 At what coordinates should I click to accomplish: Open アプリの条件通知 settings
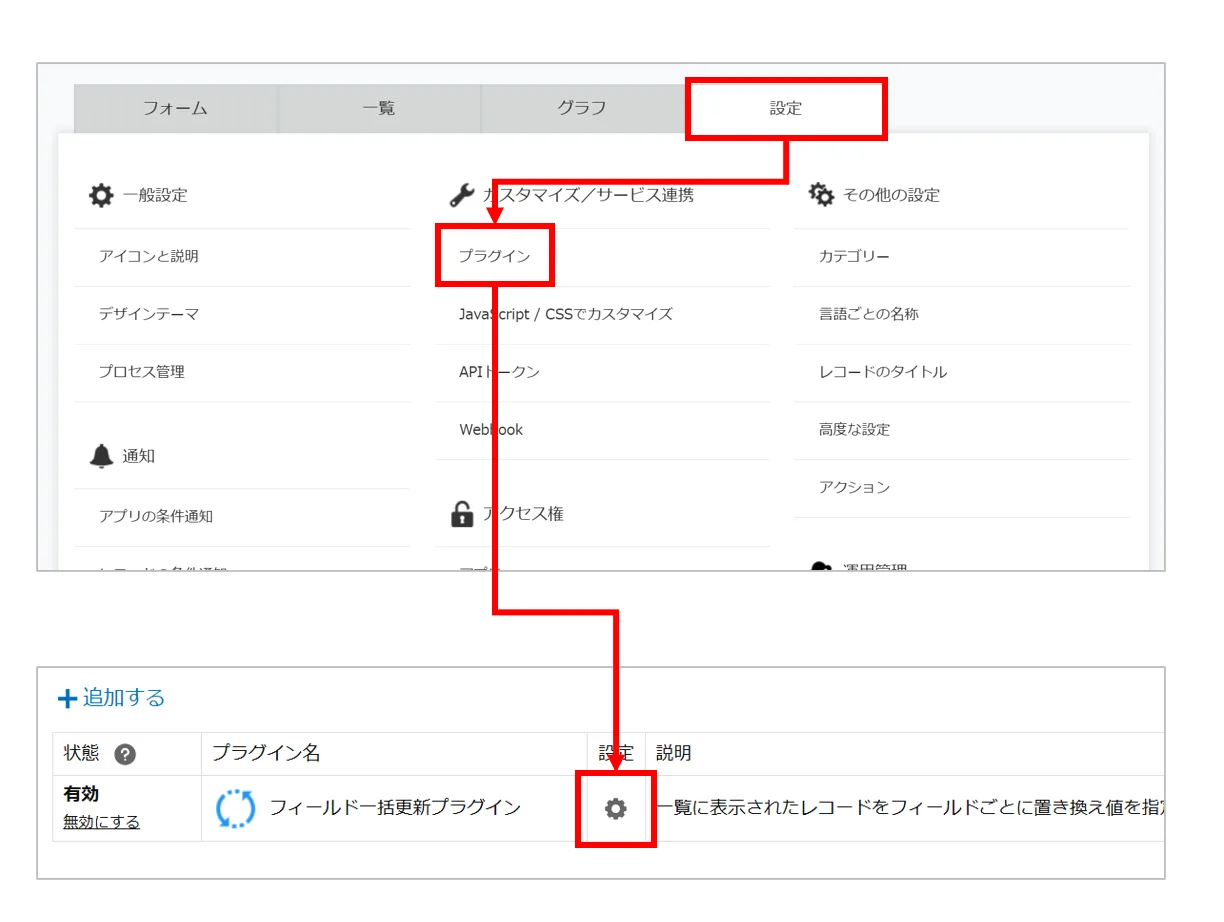(x=155, y=516)
